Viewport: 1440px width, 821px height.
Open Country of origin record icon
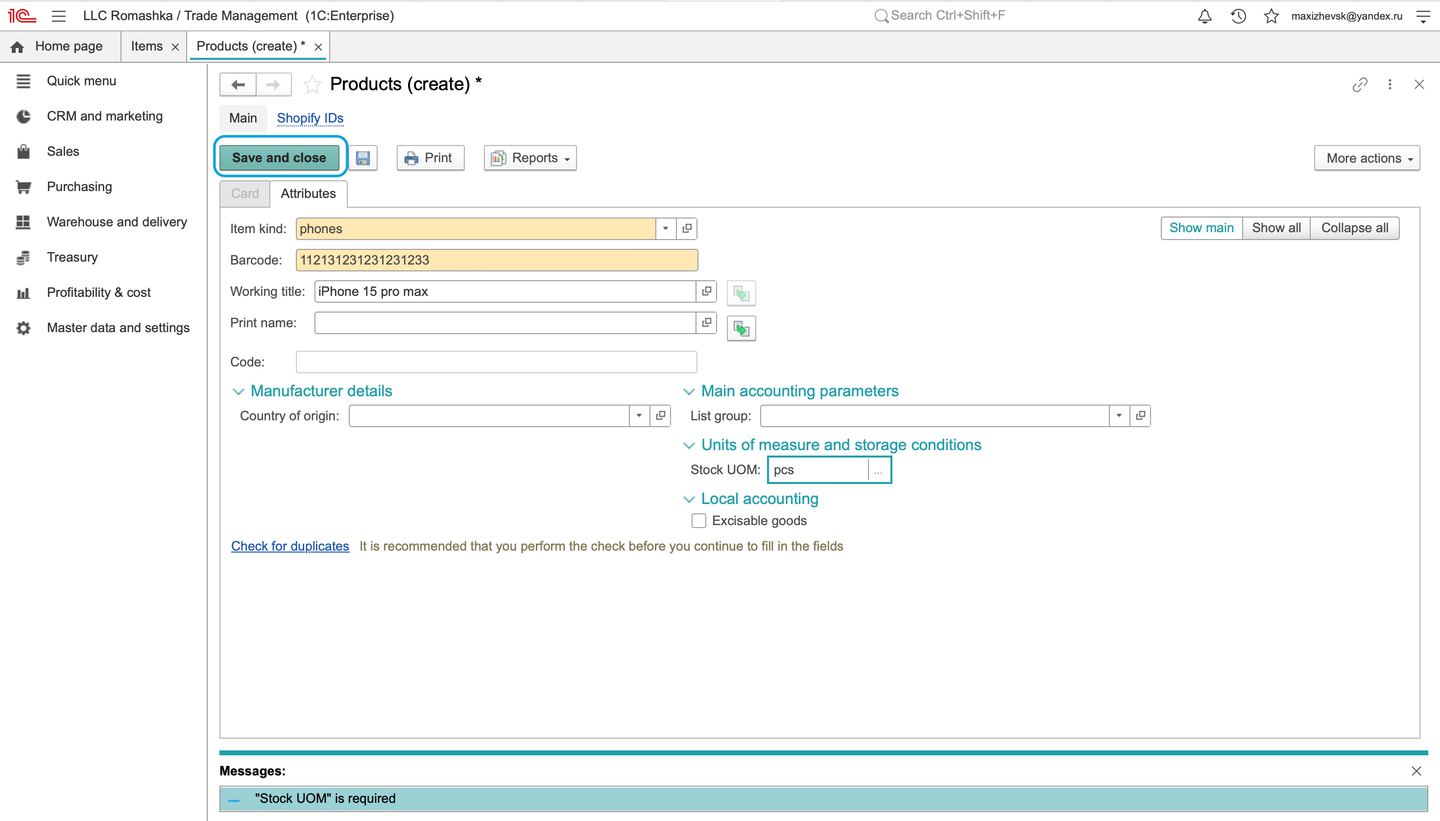click(660, 416)
